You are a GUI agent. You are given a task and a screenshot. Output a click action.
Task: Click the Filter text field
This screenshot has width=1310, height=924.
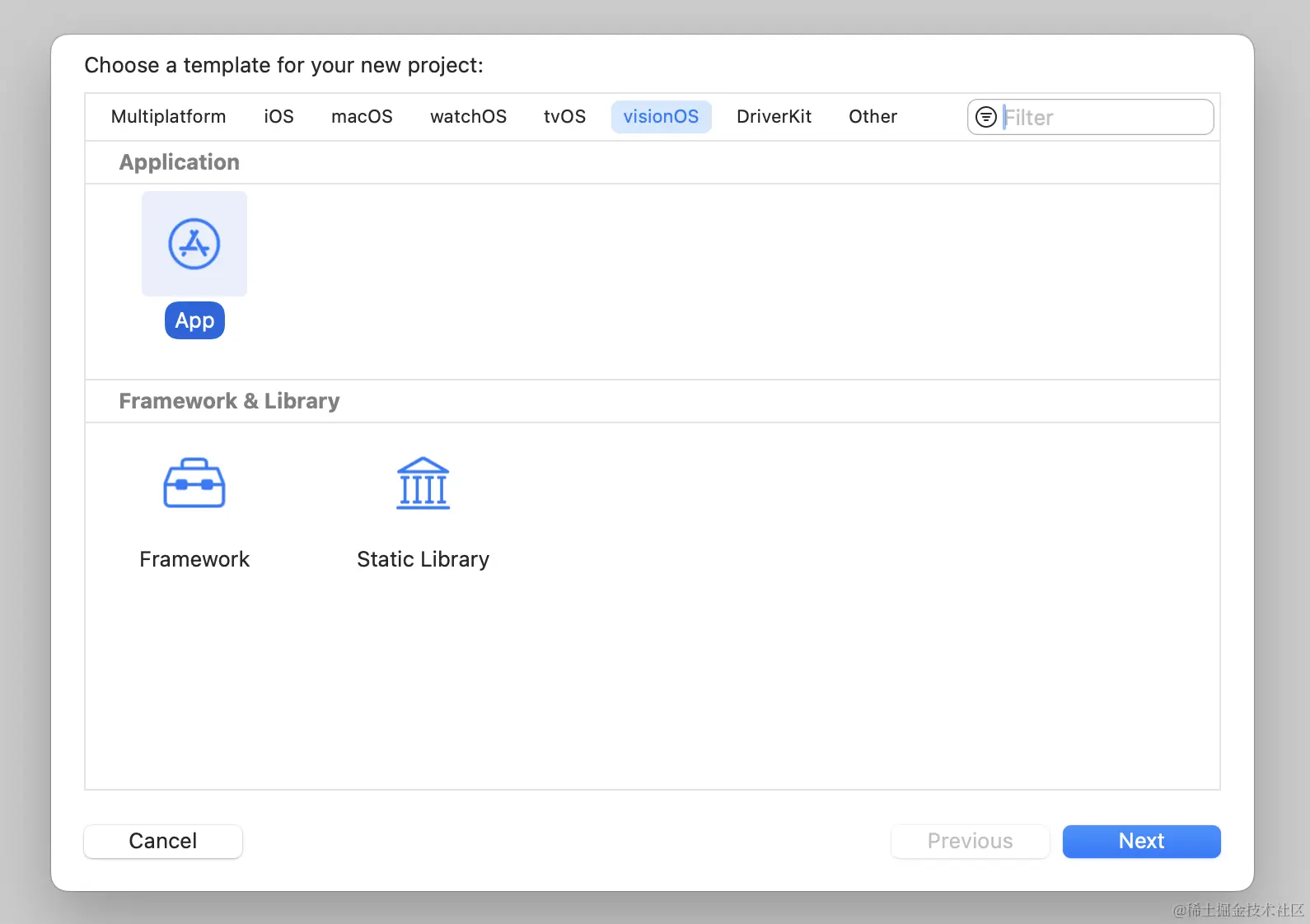click(x=1091, y=117)
